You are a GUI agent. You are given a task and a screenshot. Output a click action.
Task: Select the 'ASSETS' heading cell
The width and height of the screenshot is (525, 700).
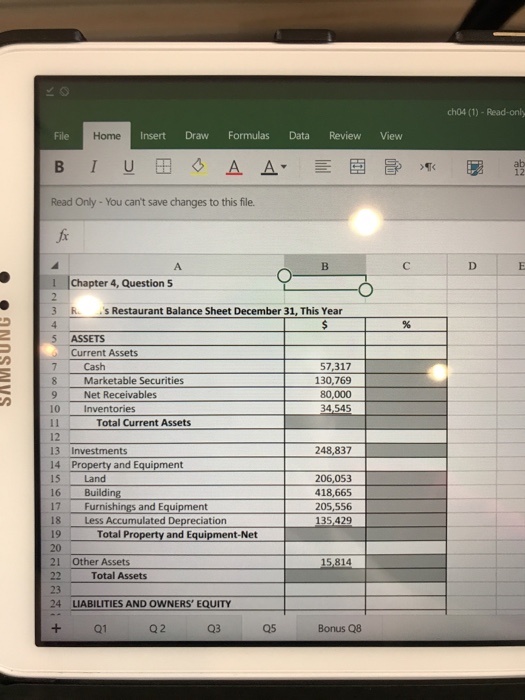click(177, 338)
